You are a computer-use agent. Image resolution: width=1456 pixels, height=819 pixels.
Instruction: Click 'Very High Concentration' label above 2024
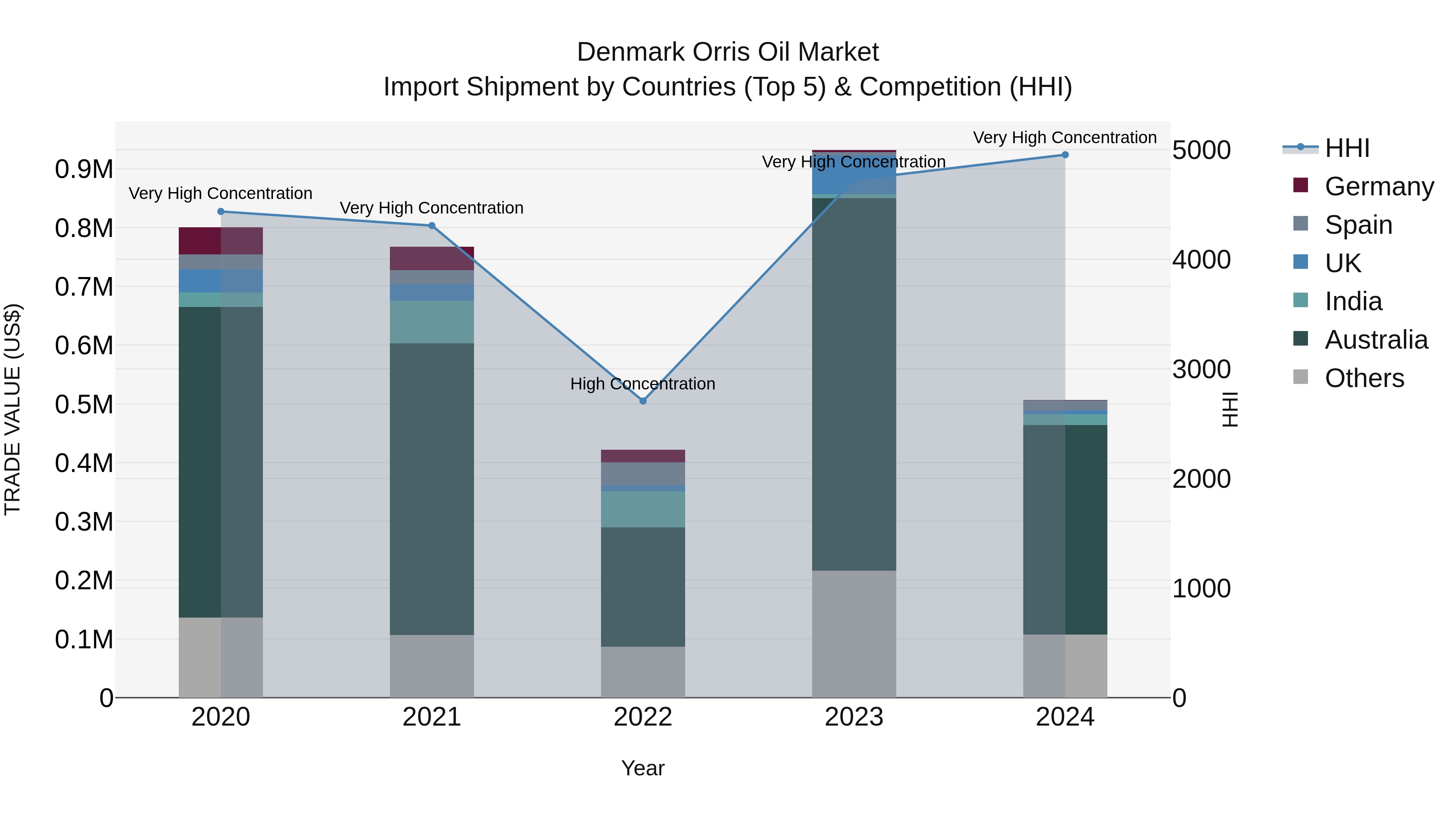[1065, 138]
